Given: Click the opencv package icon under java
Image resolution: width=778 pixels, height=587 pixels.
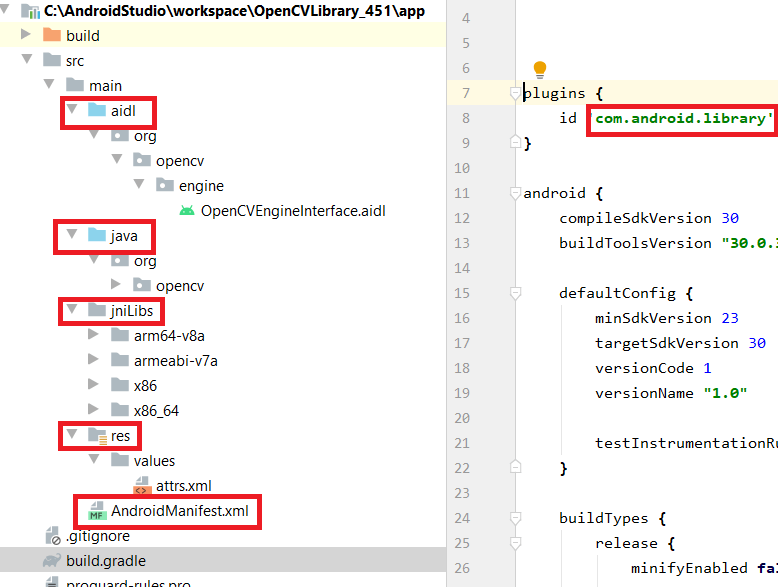Looking at the screenshot, I should [142, 285].
